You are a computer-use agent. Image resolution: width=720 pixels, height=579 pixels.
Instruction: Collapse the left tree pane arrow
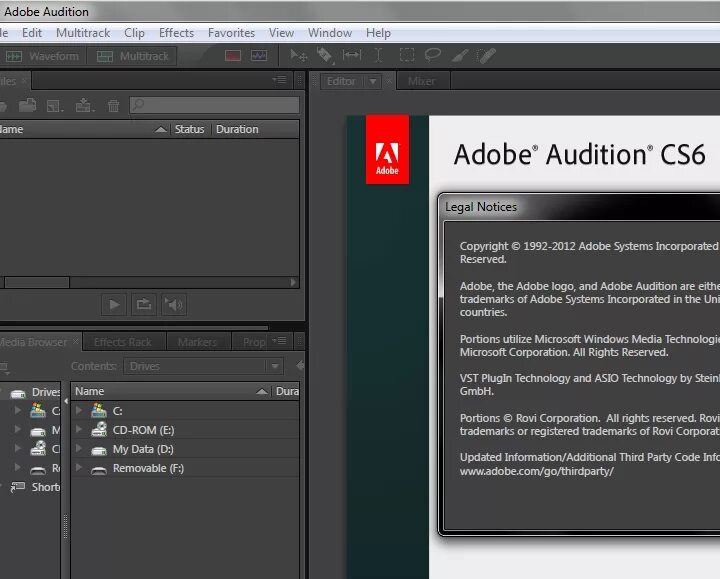[66, 401]
